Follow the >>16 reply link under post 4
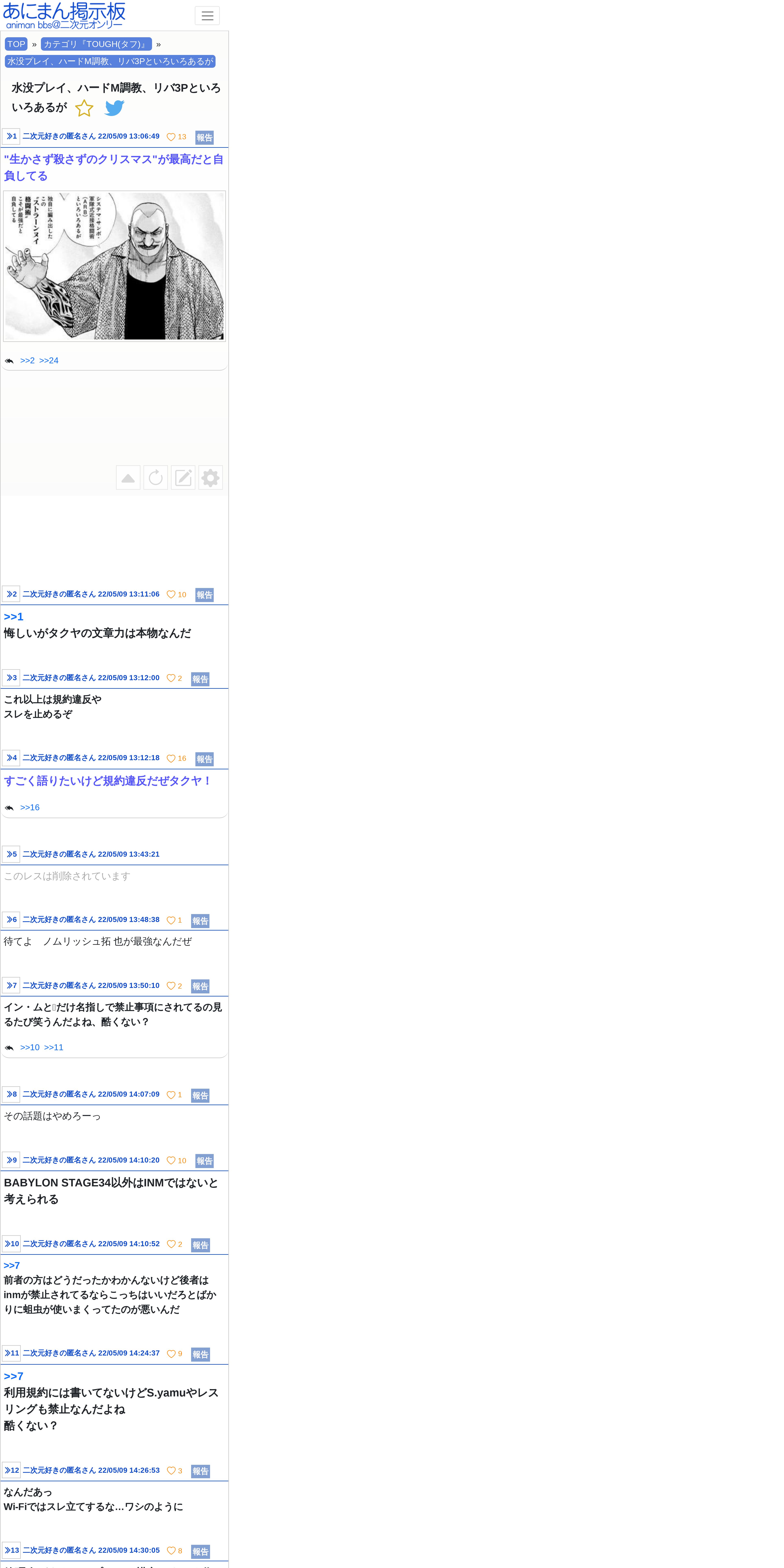The height and width of the screenshot is (1568, 784). (x=30, y=807)
